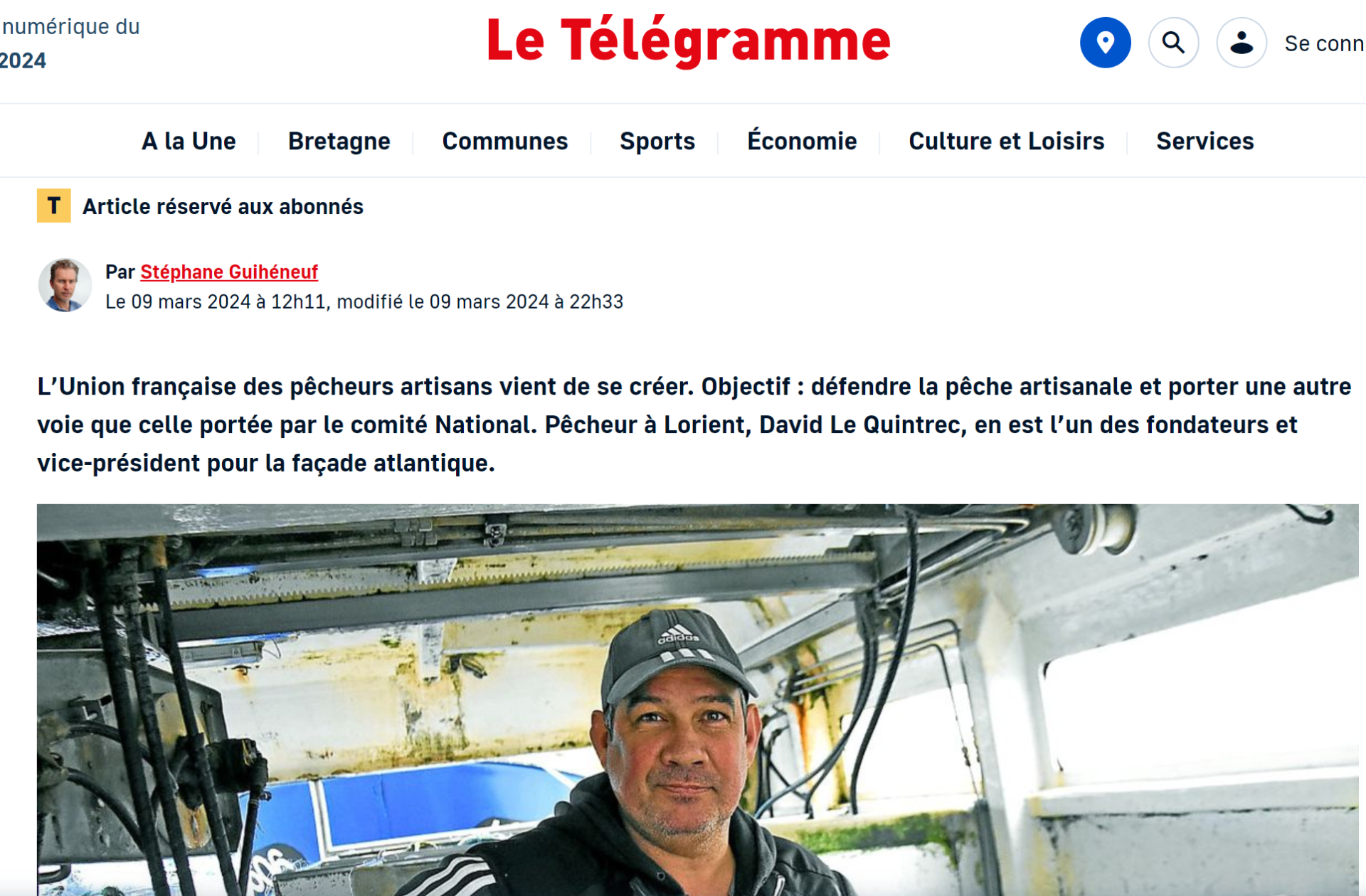Viewport: 1366px width, 896px height.
Task: Open the Sports section
Action: tap(657, 141)
